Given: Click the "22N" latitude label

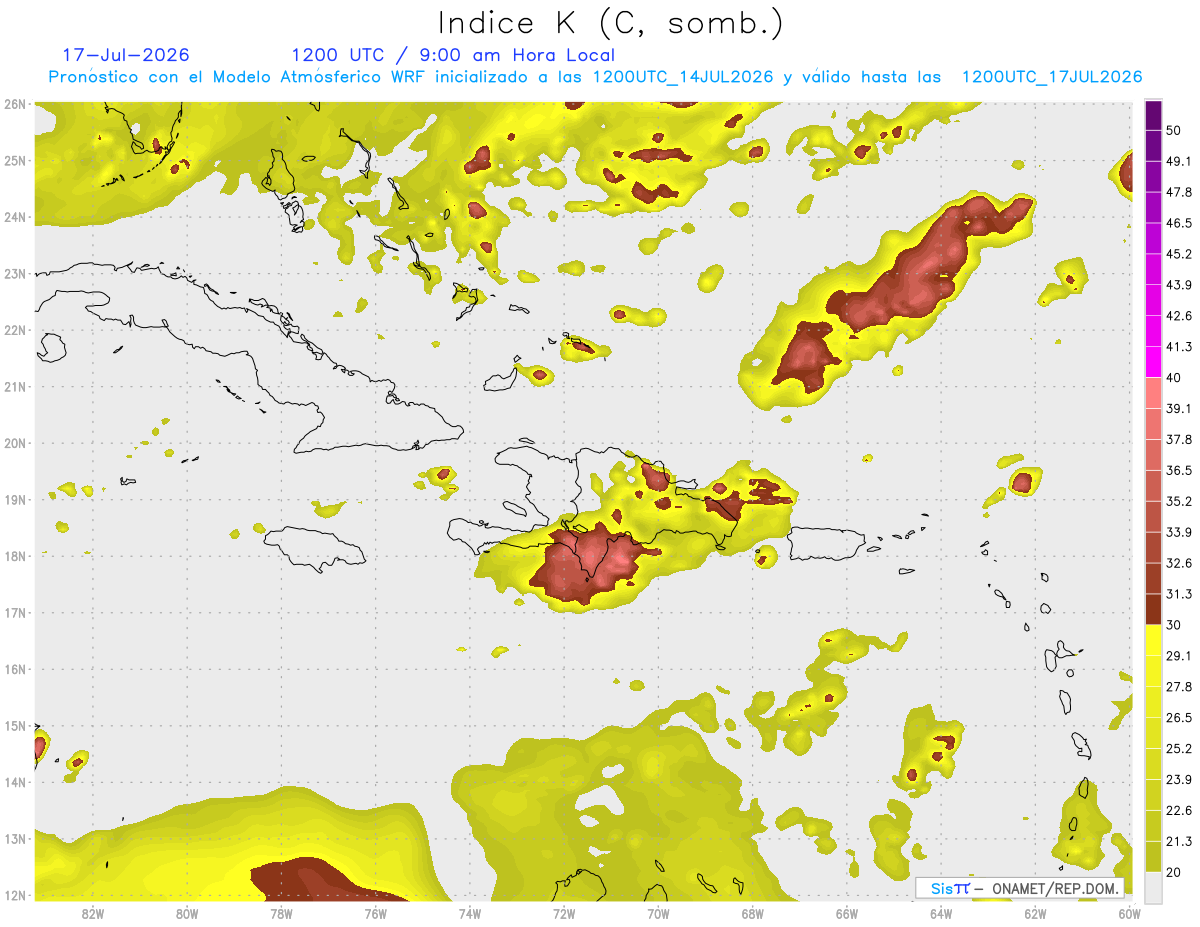Looking at the screenshot, I should click(x=15, y=330).
